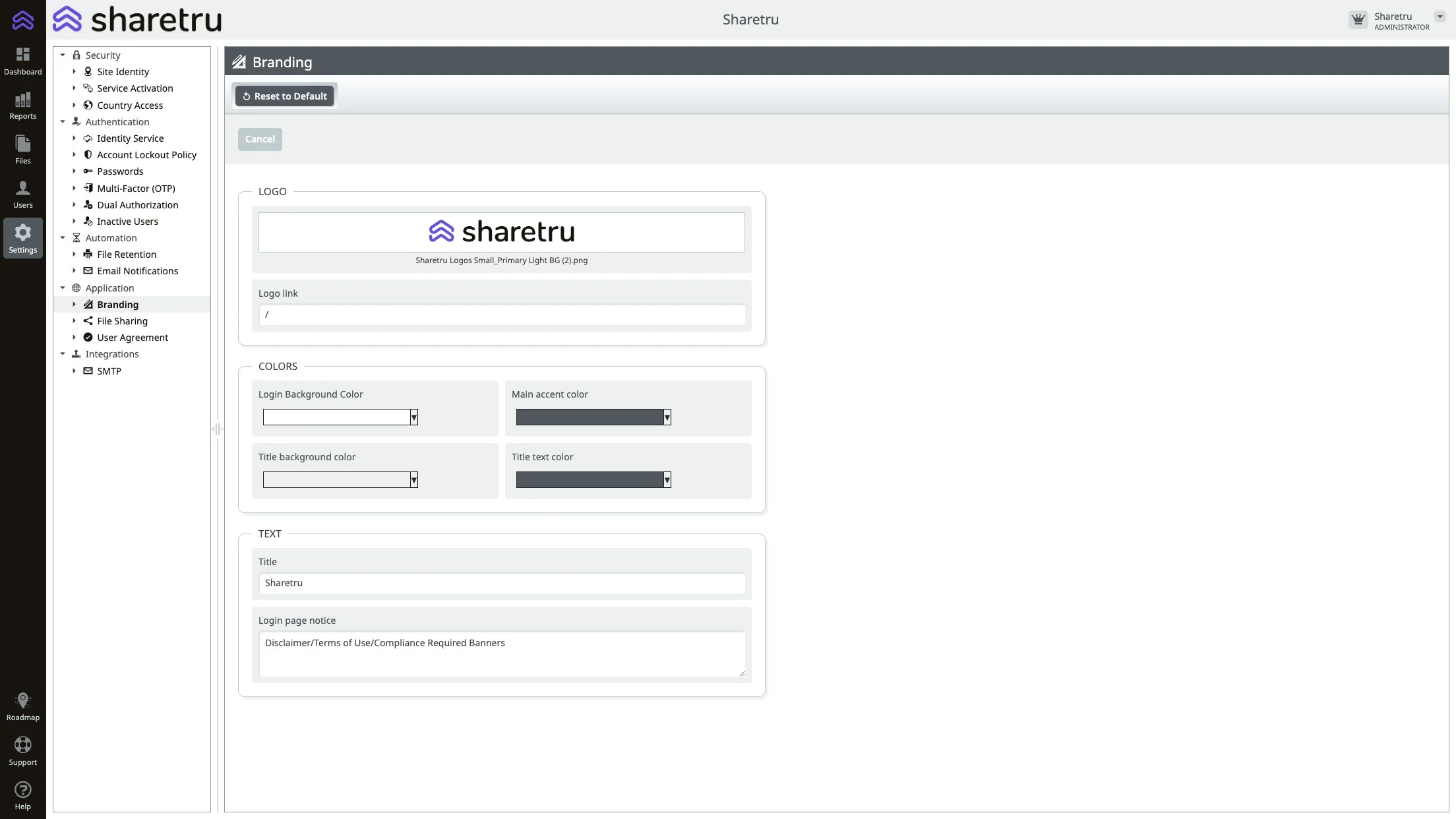Image resolution: width=1456 pixels, height=819 pixels.
Task: Click the Title text color swatch
Action: pyautogui.click(x=590, y=480)
